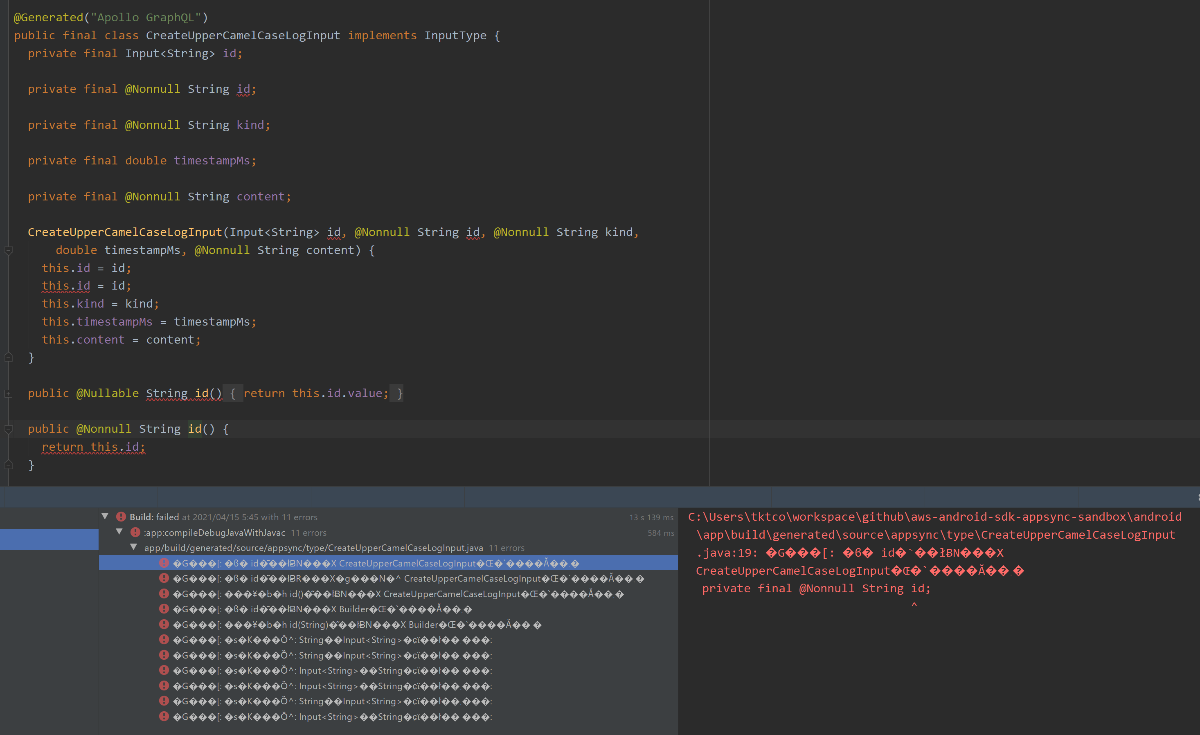The height and width of the screenshot is (735, 1200).
Task: Click 'InputType' in the class declaration
Action: 455,35
